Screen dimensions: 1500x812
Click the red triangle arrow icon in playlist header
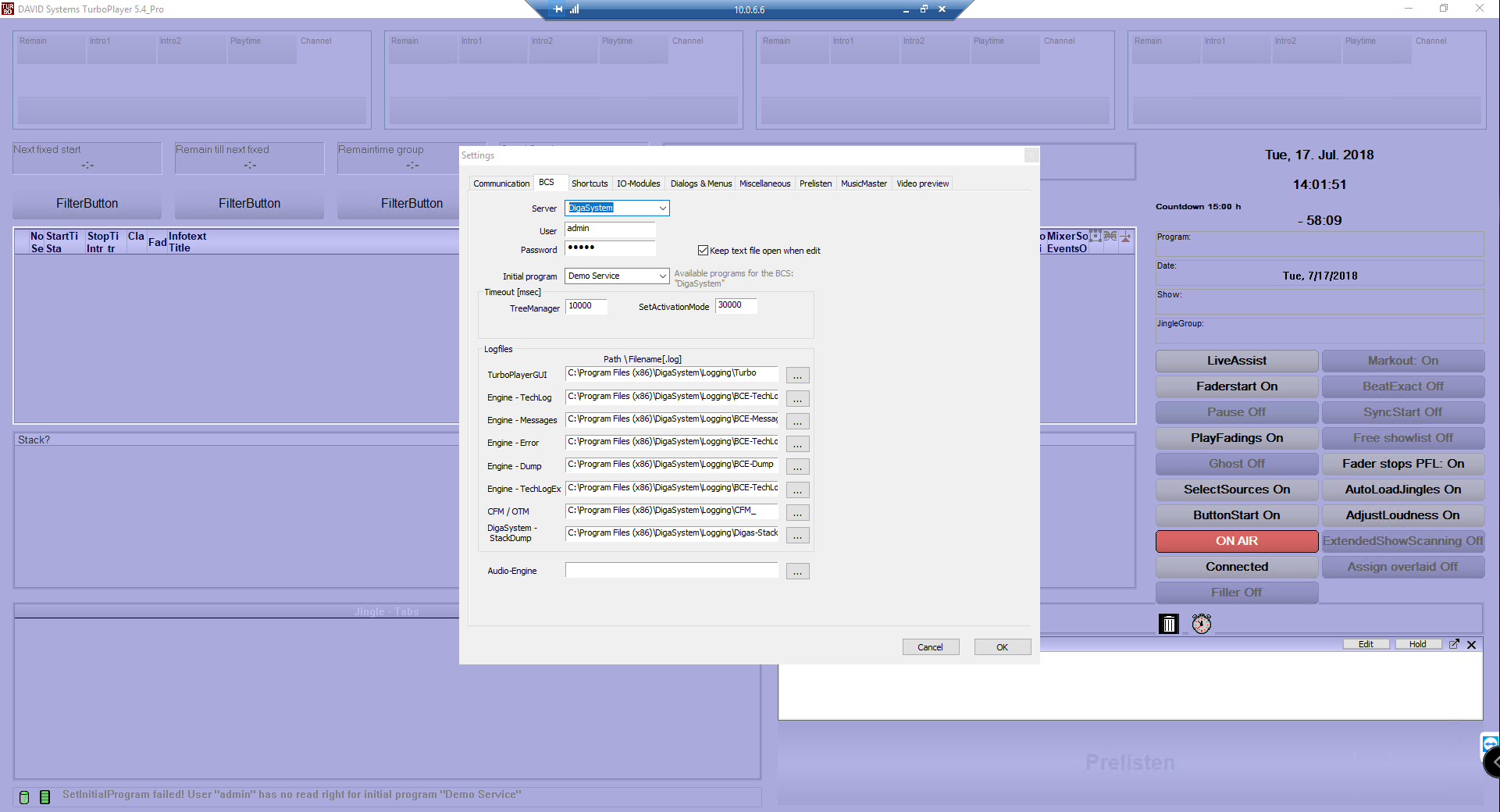click(x=1125, y=237)
